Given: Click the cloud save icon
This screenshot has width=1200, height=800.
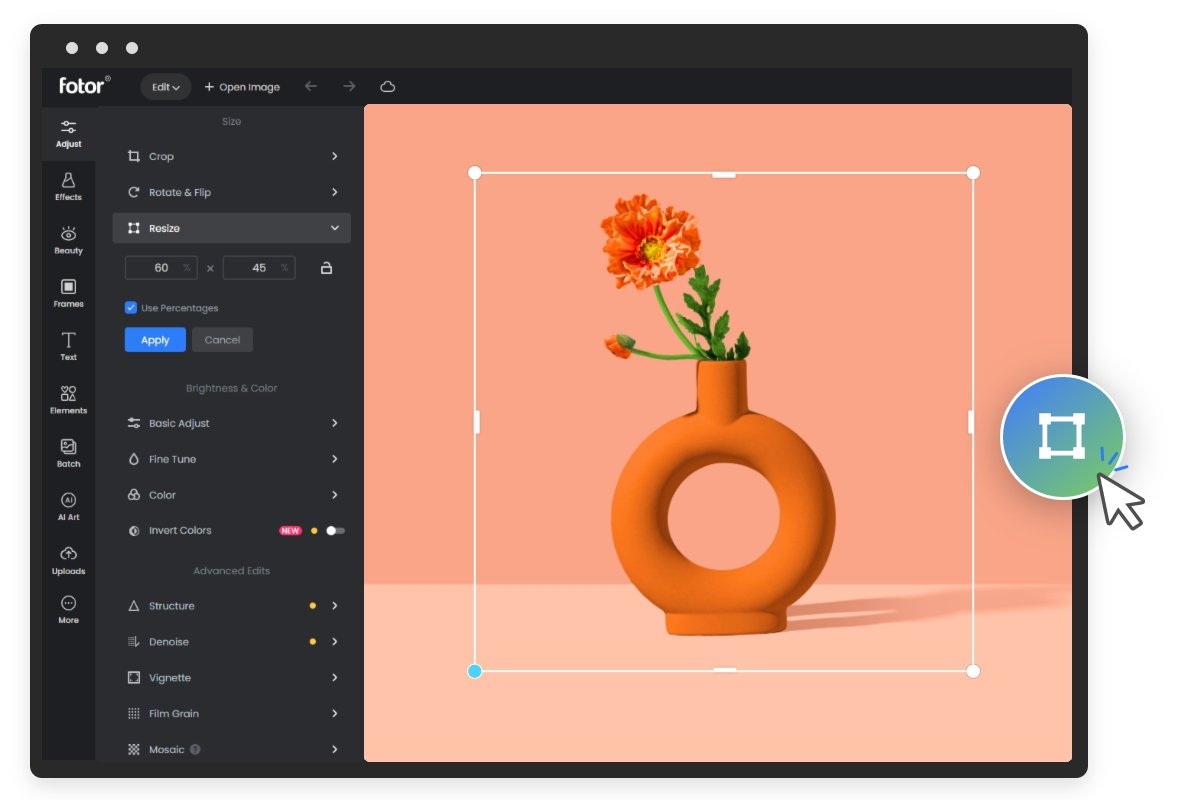Looking at the screenshot, I should [x=388, y=87].
